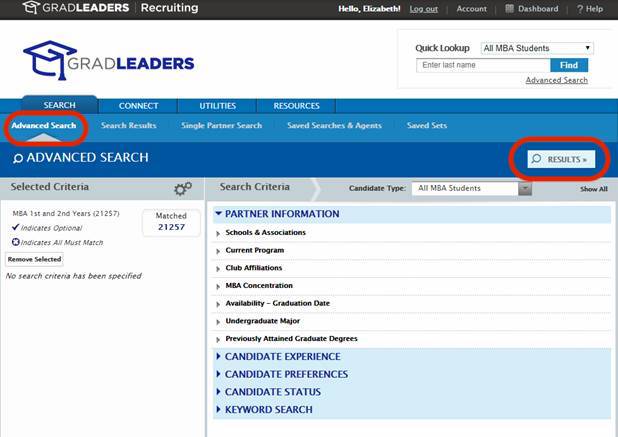
Task: Click the Enter last name field
Action: click(x=483, y=65)
